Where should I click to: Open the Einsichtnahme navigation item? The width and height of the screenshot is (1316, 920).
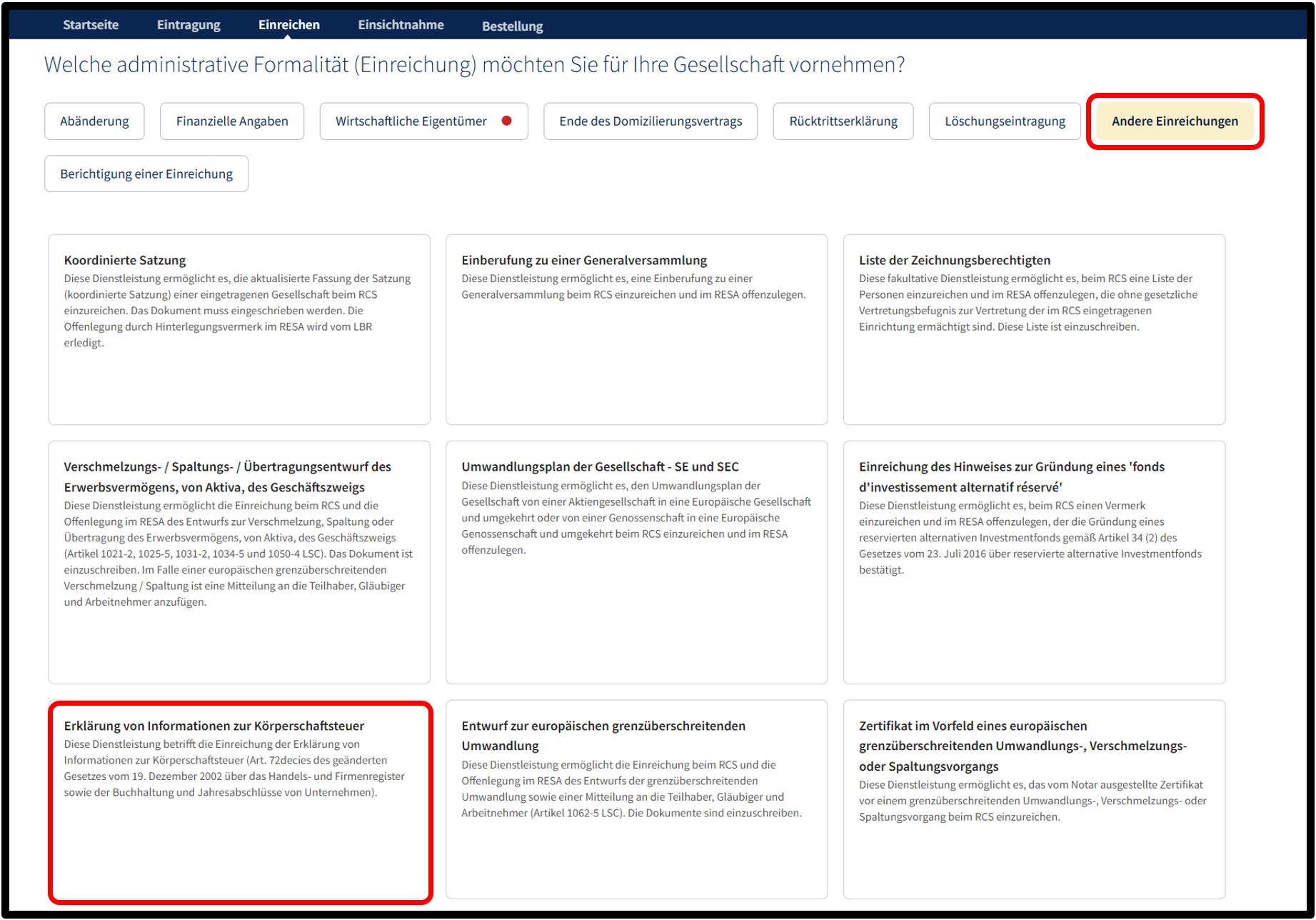[x=401, y=25]
